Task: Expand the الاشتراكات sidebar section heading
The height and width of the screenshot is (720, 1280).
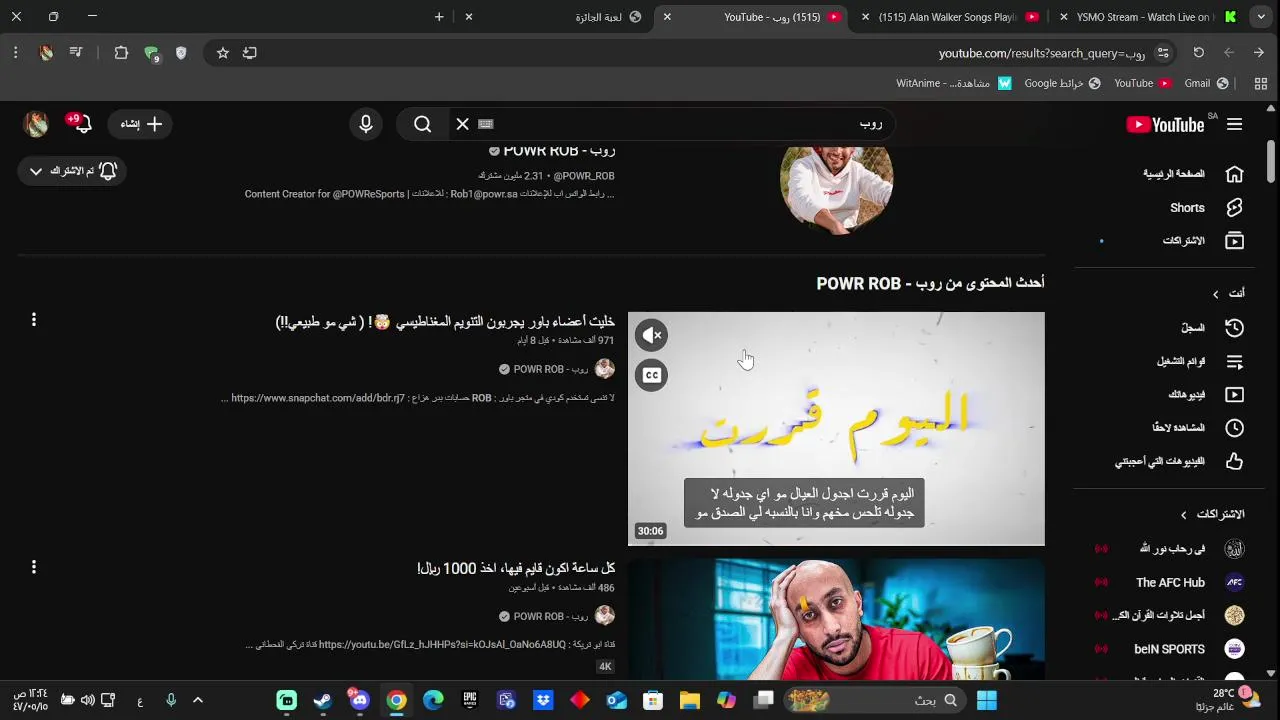Action: click(x=1212, y=515)
